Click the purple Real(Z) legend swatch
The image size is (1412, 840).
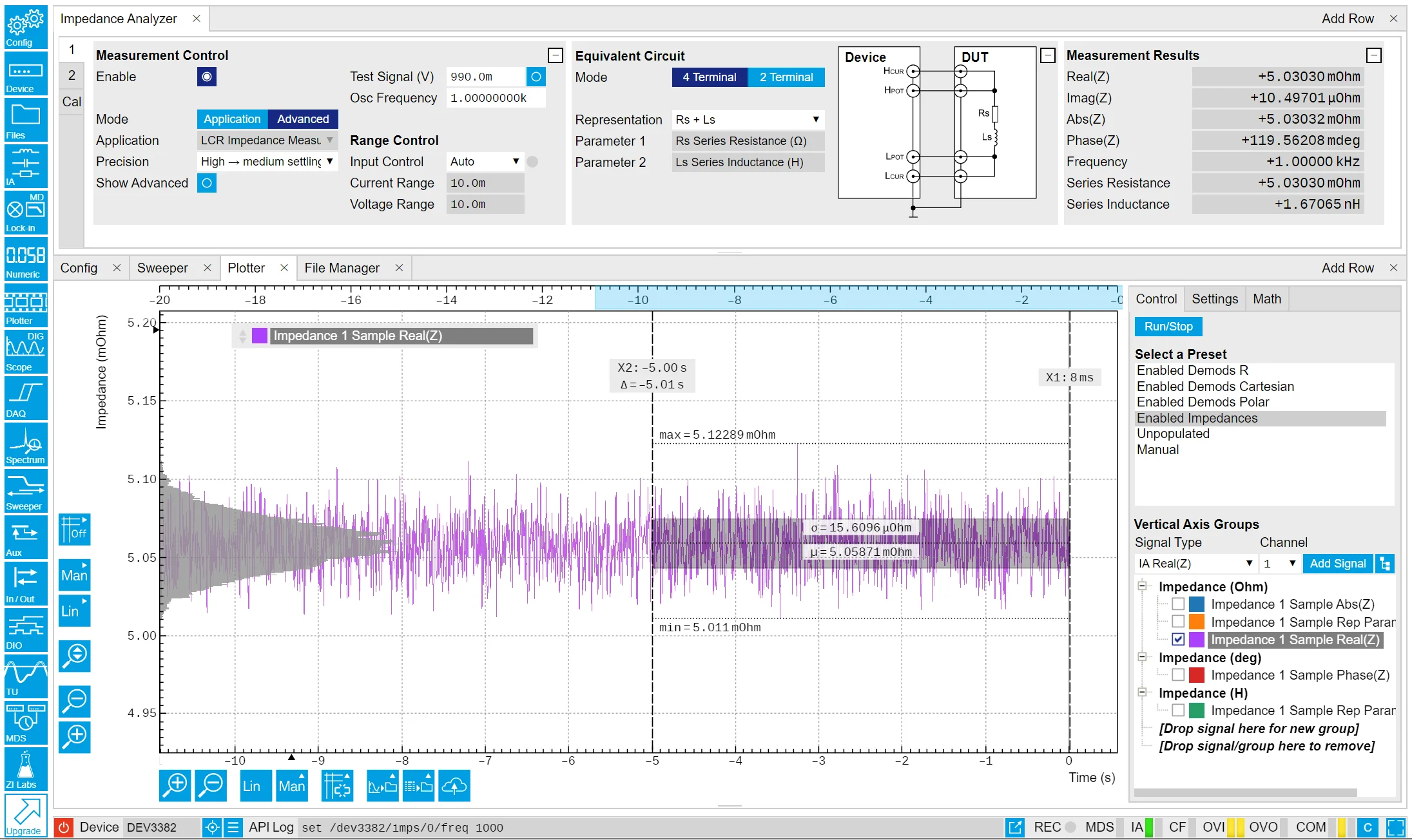[260, 336]
